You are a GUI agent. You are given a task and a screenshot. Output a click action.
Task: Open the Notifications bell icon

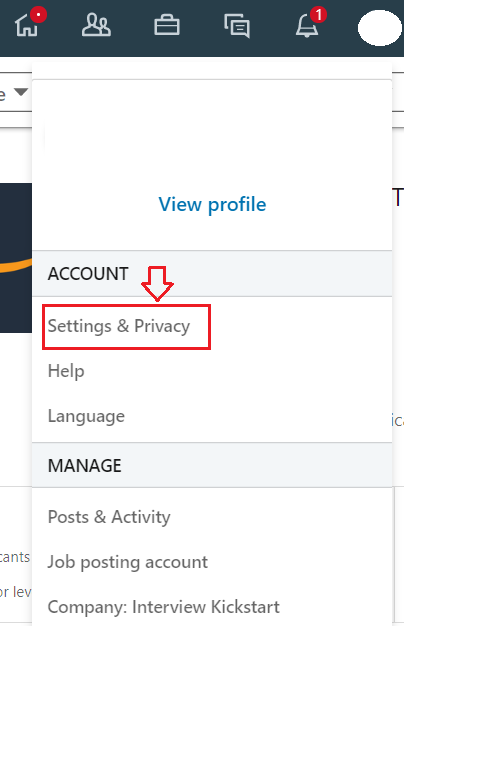pyautogui.click(x=307, y=25)
